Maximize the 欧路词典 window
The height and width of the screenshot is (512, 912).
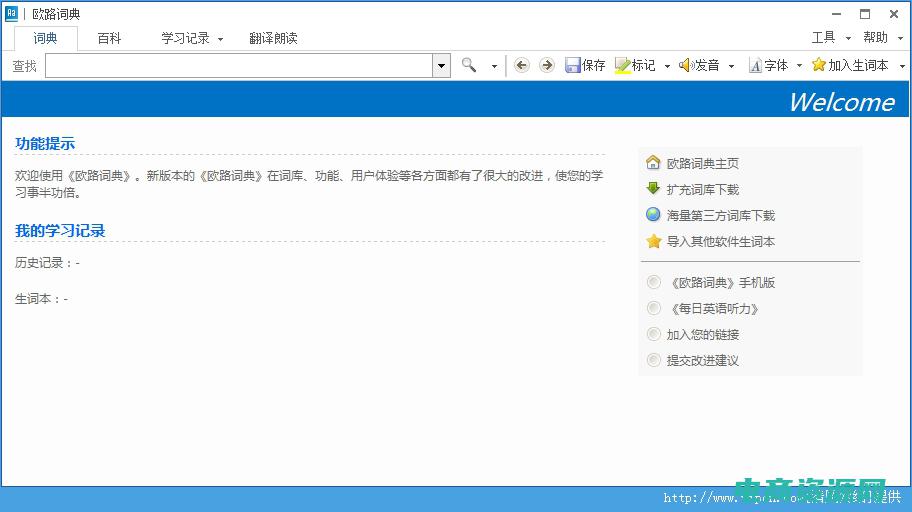coord(865,14)
